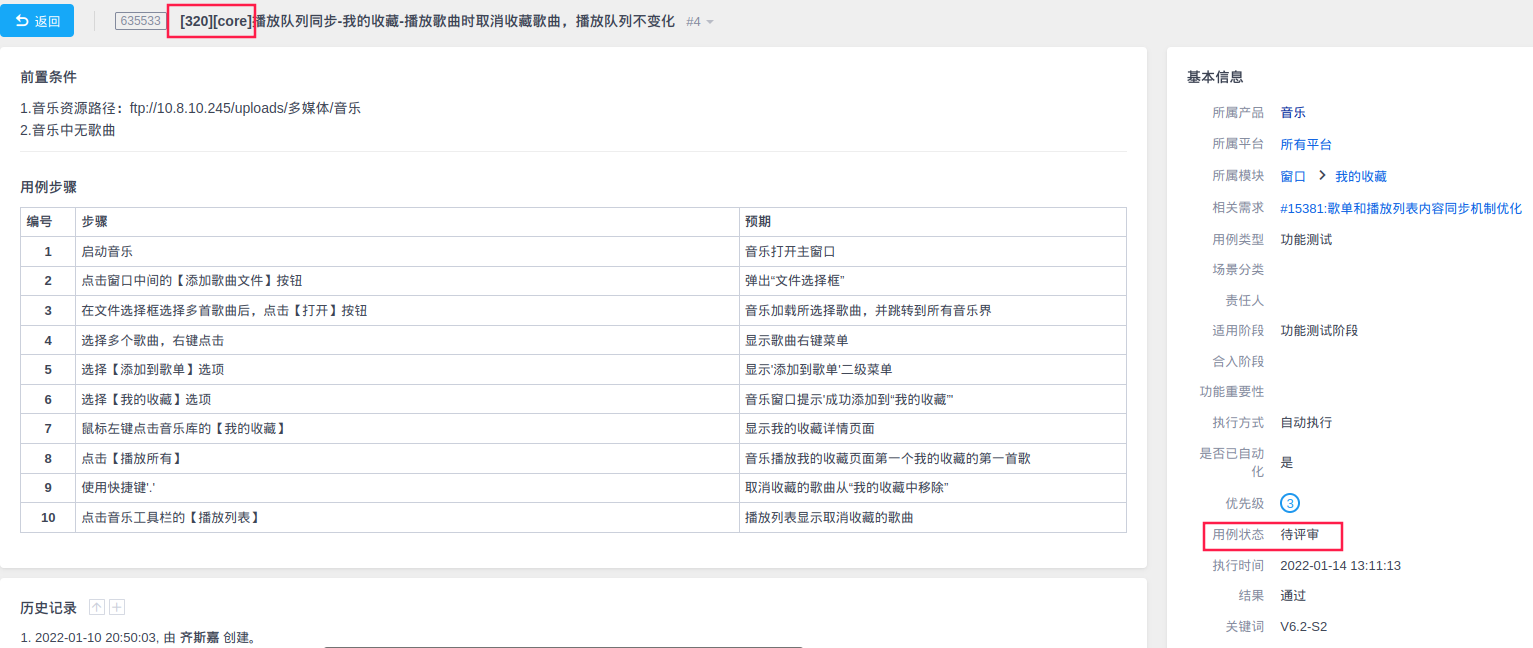Click the 返回 back button
Screen dimensions: 1533x648
(37, 21)
